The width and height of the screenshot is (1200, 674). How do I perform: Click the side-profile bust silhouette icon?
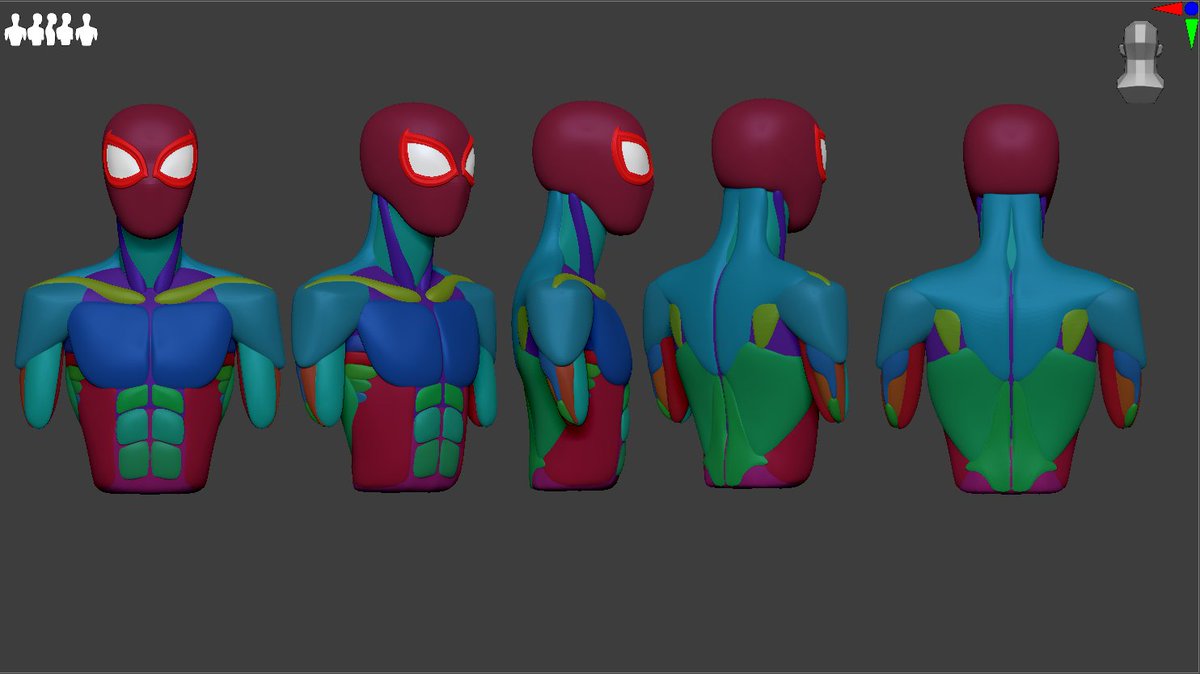point(51,30)
